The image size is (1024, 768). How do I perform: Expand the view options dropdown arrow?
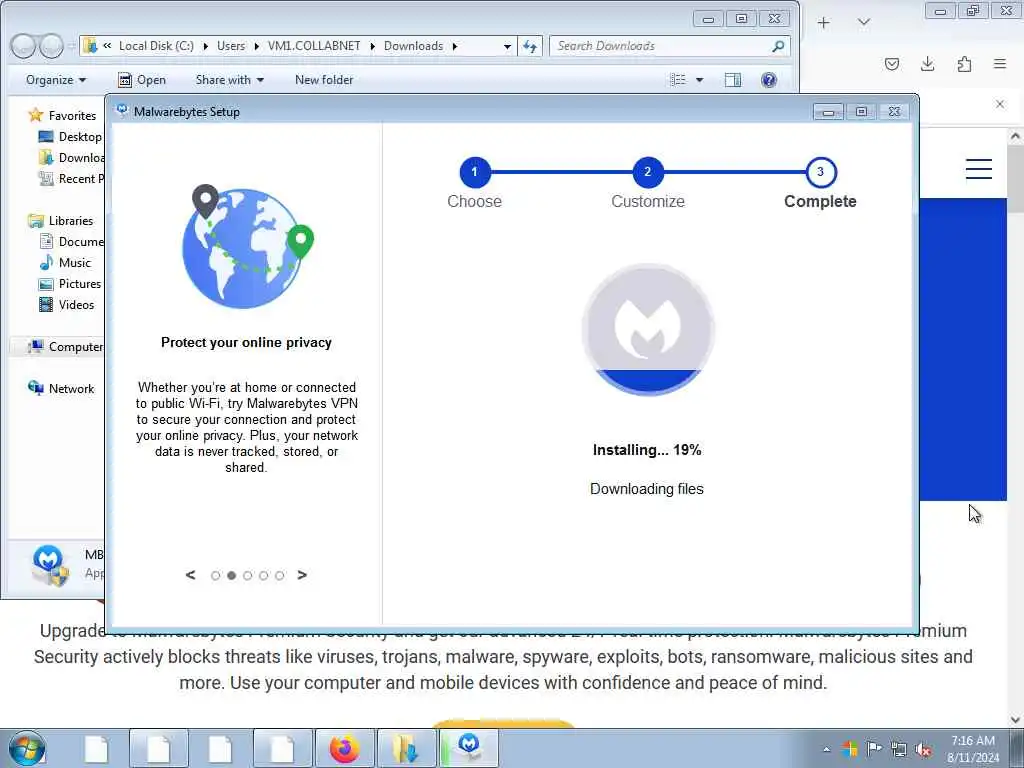click(699, 80)
